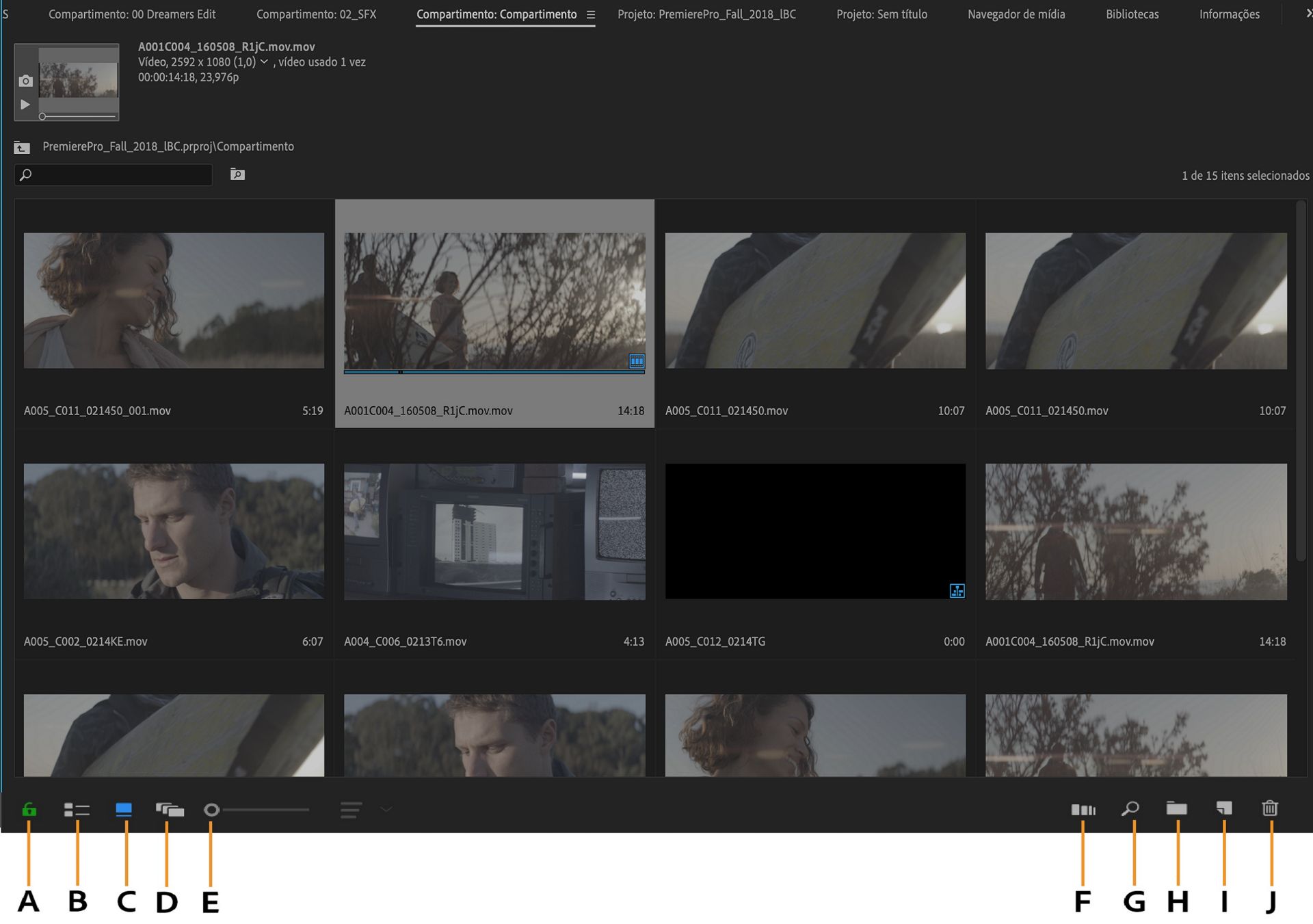Create a New Bin

point(1176,809)
